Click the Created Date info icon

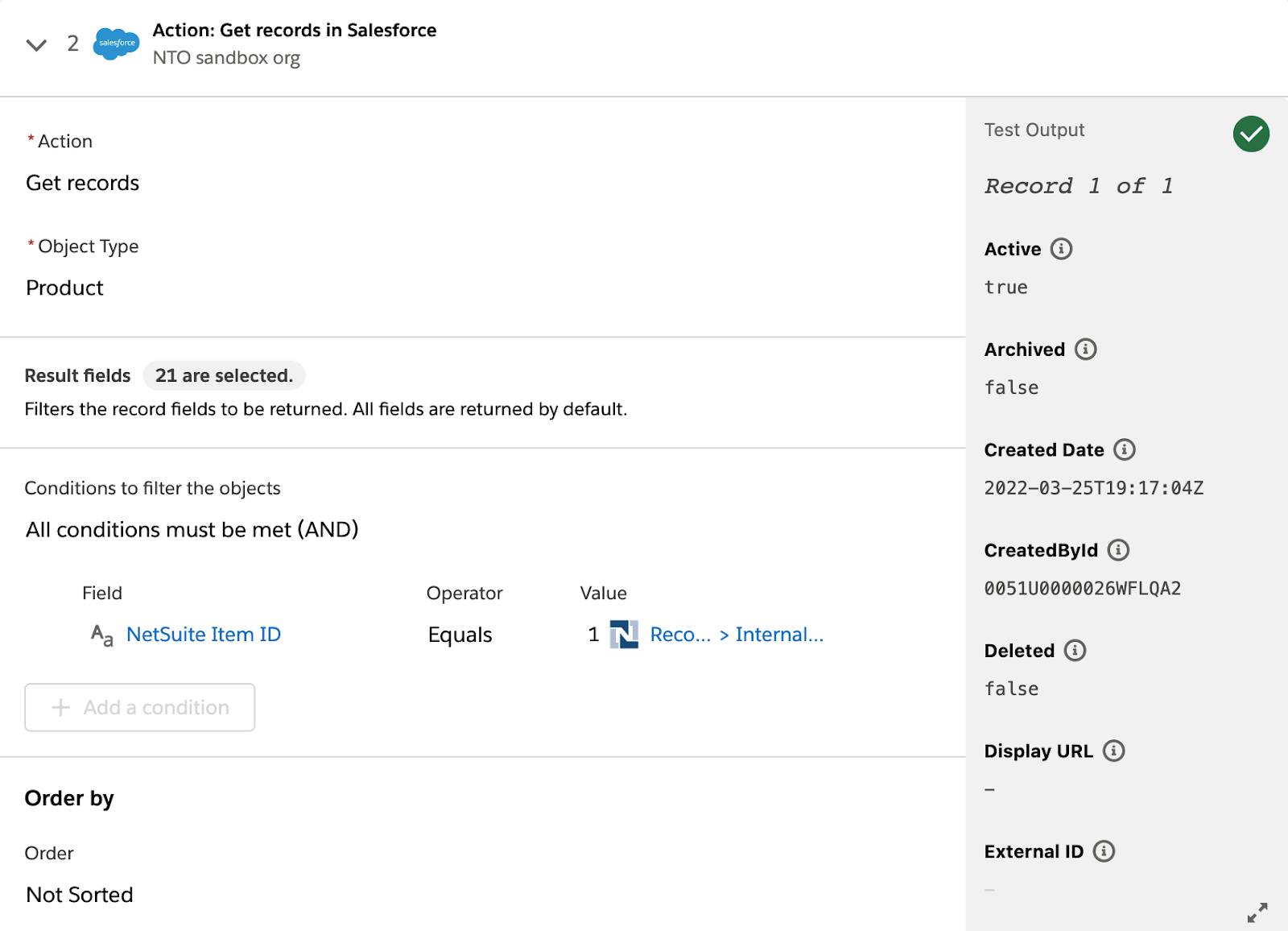[x=1125, y=449]
